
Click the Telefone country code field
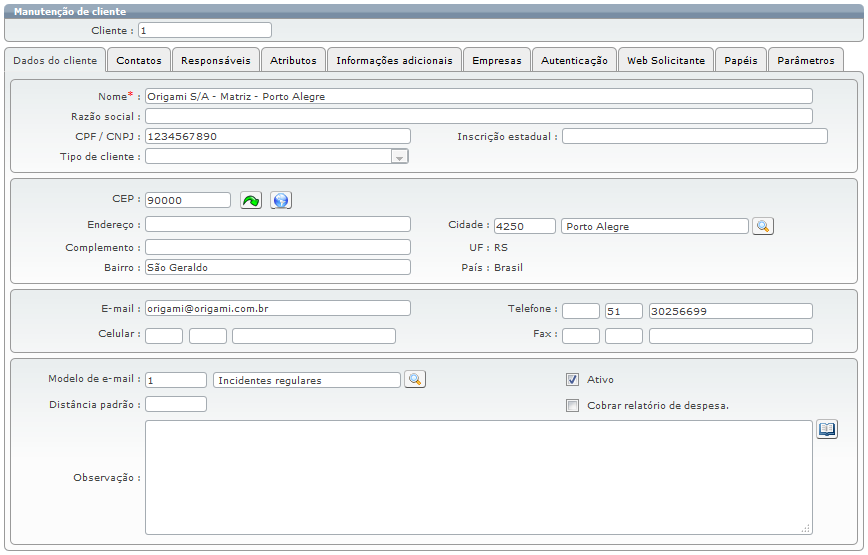[581, 311]
